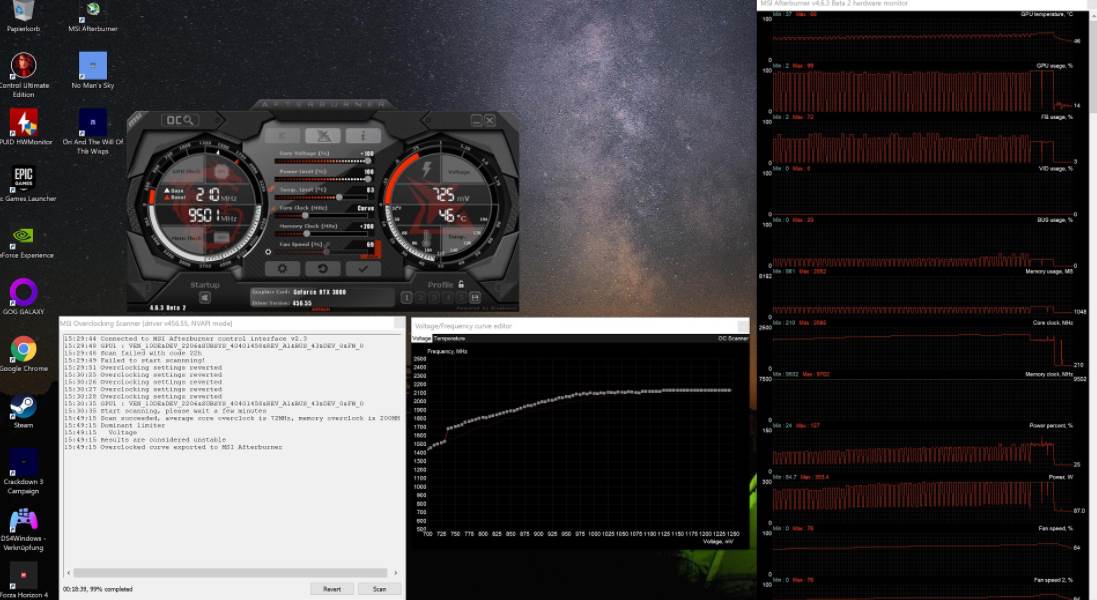Click the 'Dominant limiter' log line
The height and width of the screenshot is (600, 1097).
[x=114, y=425]
